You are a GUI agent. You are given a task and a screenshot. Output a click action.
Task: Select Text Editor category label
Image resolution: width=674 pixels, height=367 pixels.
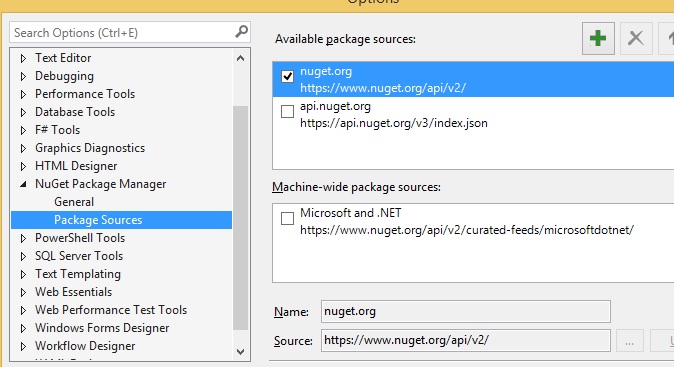point(63,58)
